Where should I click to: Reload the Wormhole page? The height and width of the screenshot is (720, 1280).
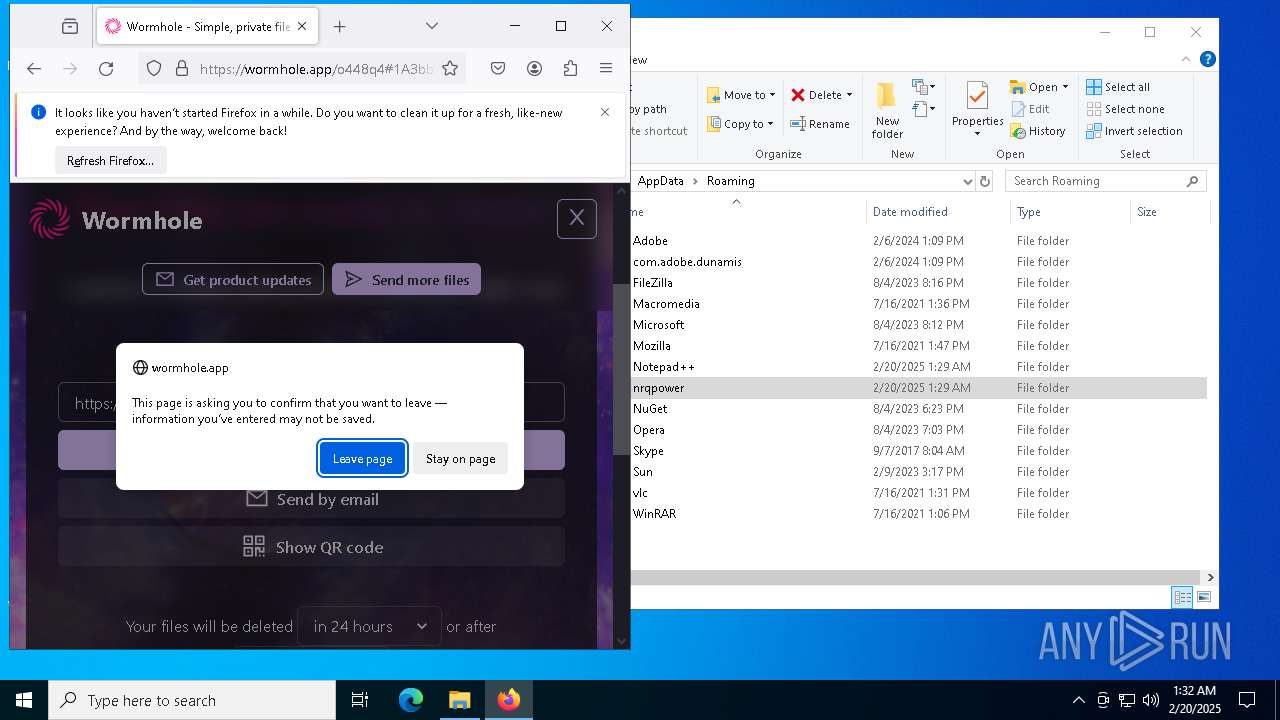click(x=106, y=68)
